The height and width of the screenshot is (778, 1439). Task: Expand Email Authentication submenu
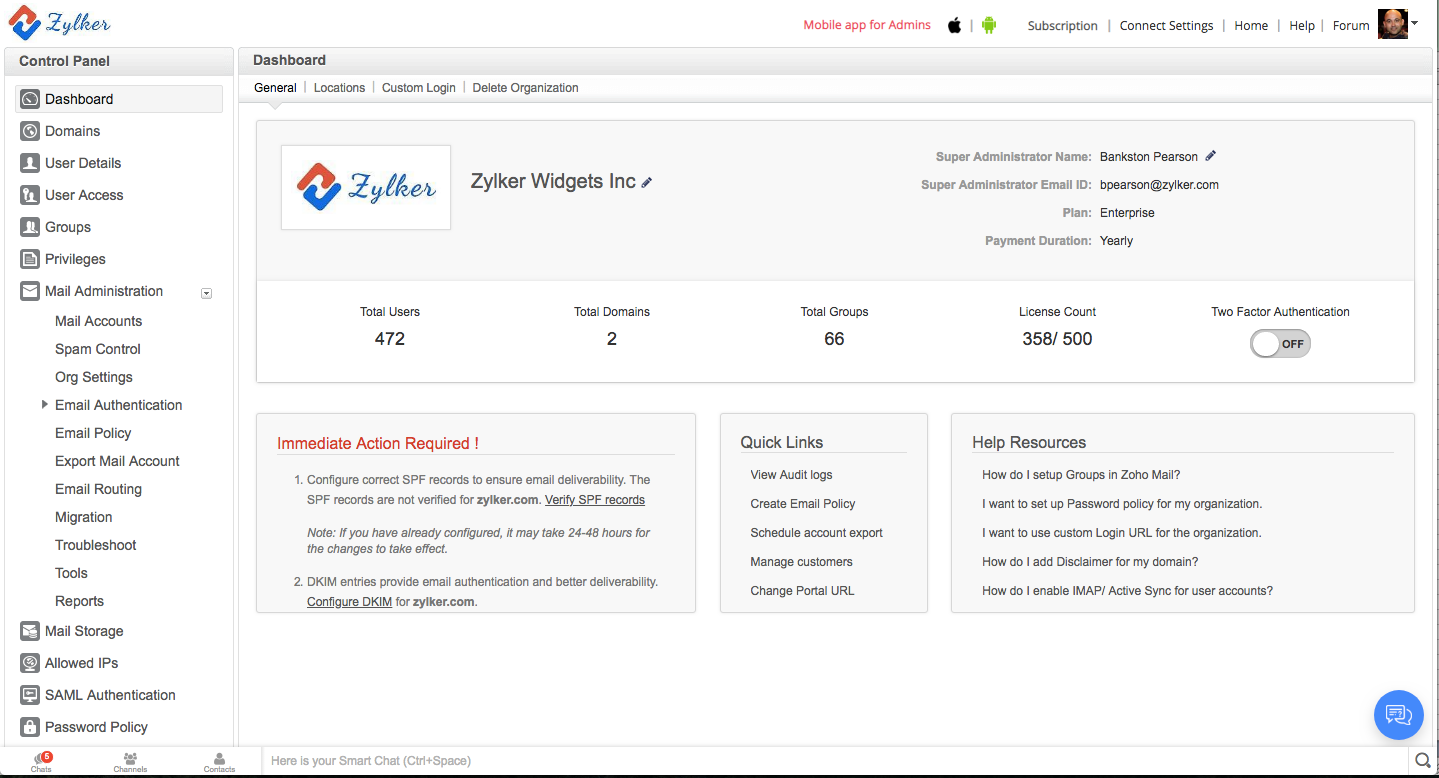click(44, 405)
